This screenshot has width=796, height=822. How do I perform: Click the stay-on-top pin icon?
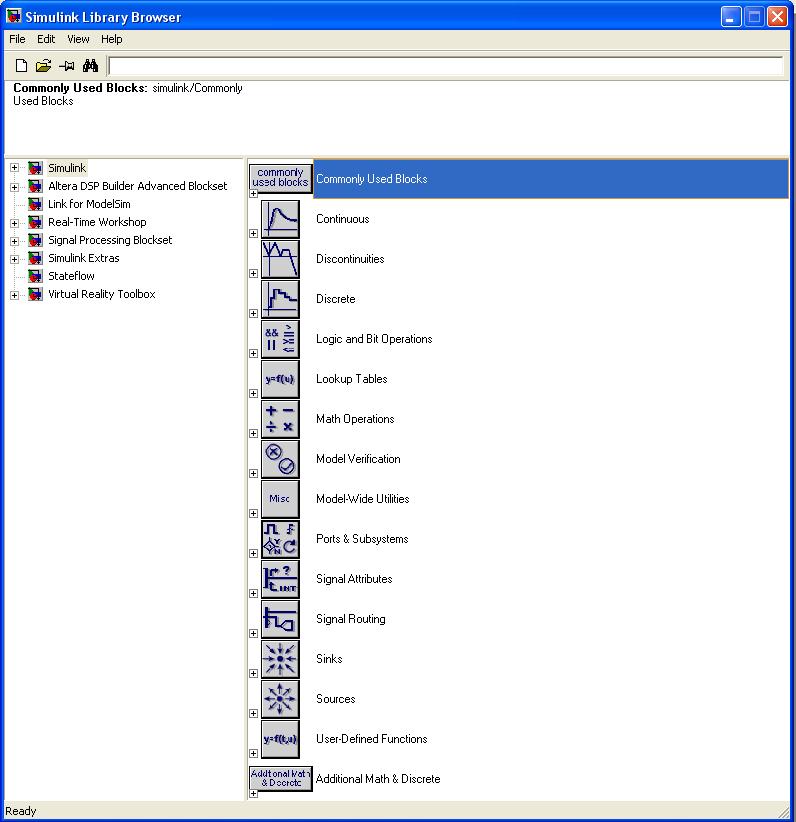[67, 66]
